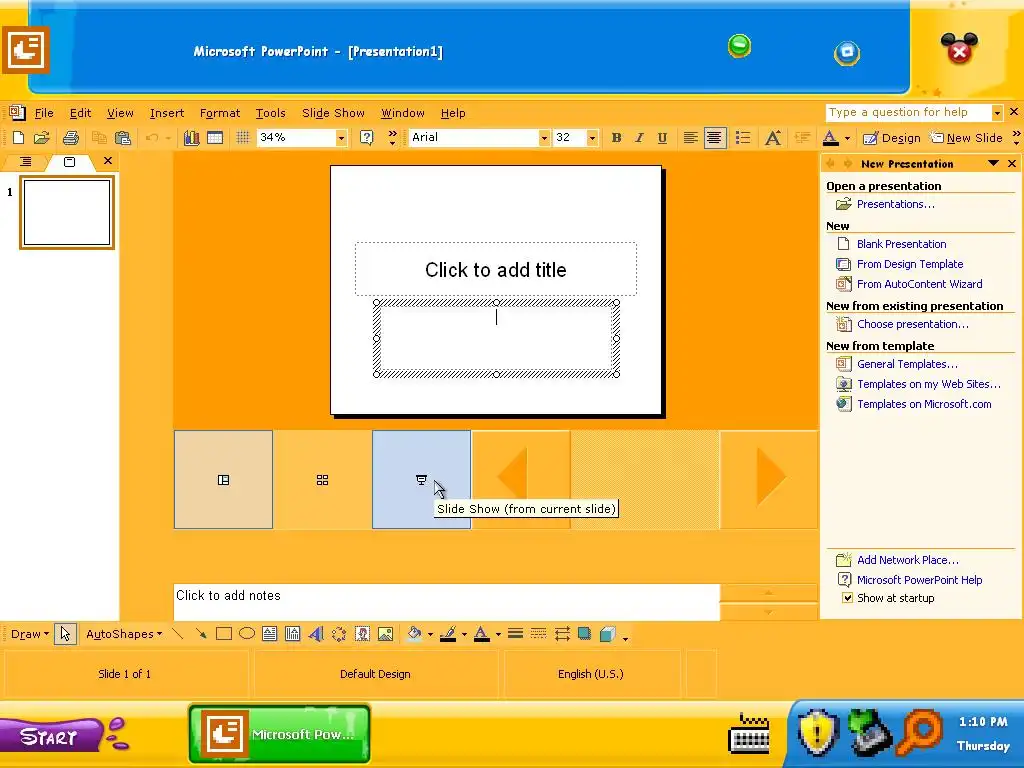This screenshot has width=1024, height=768.
Task: Align text left
Action: point(690,138)
